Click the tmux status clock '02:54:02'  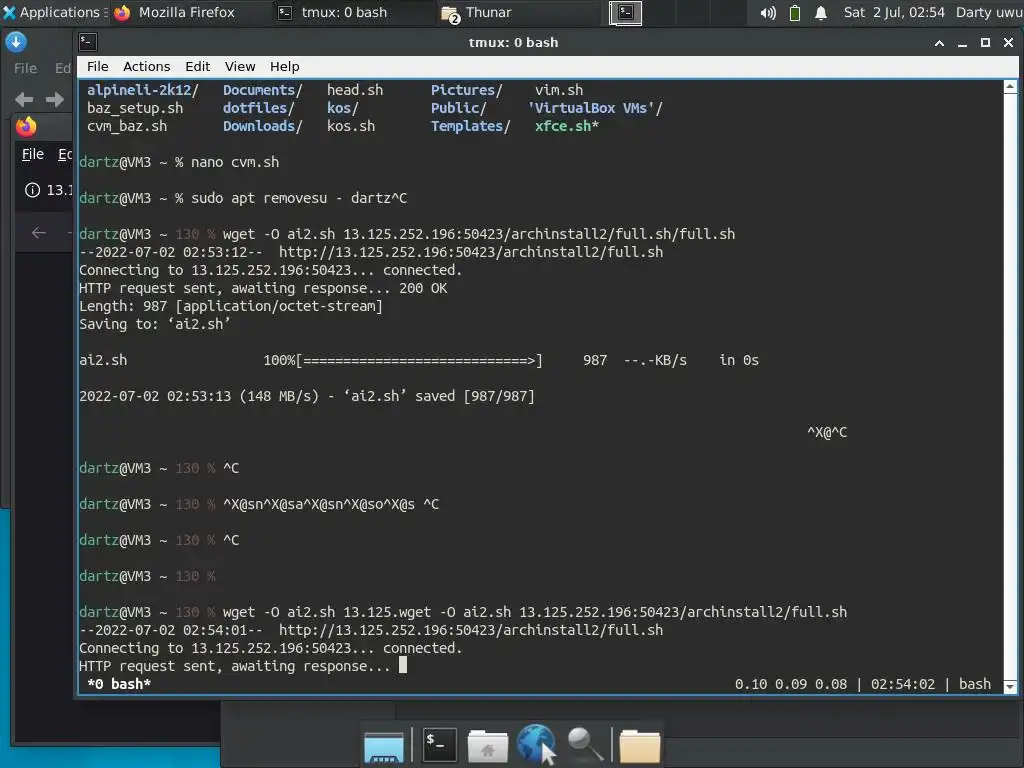(x=903, y=684)
